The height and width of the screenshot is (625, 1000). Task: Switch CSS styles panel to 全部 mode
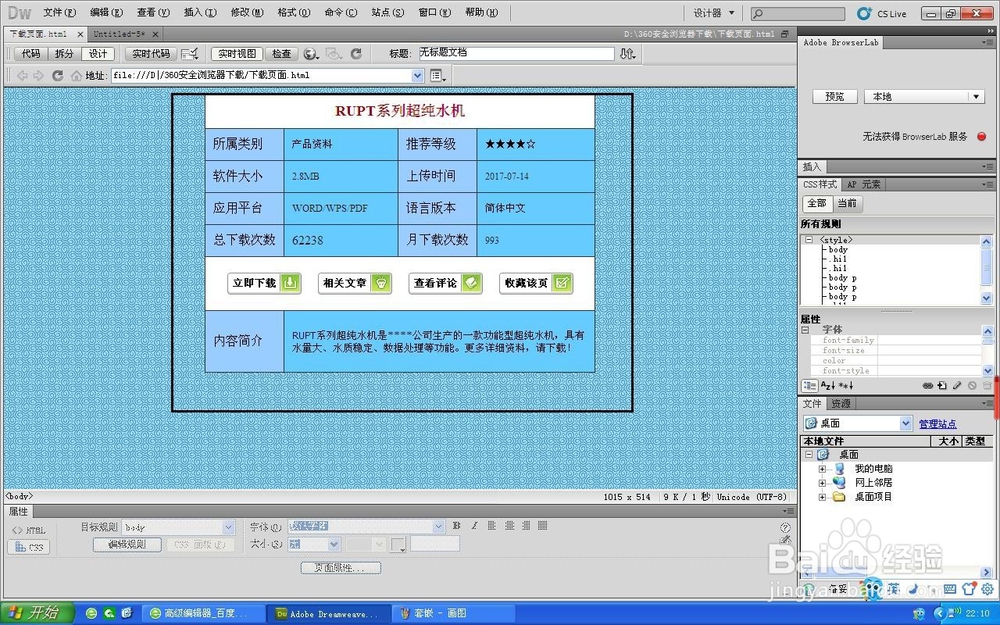pyautogui.click(x=816, y=203)
